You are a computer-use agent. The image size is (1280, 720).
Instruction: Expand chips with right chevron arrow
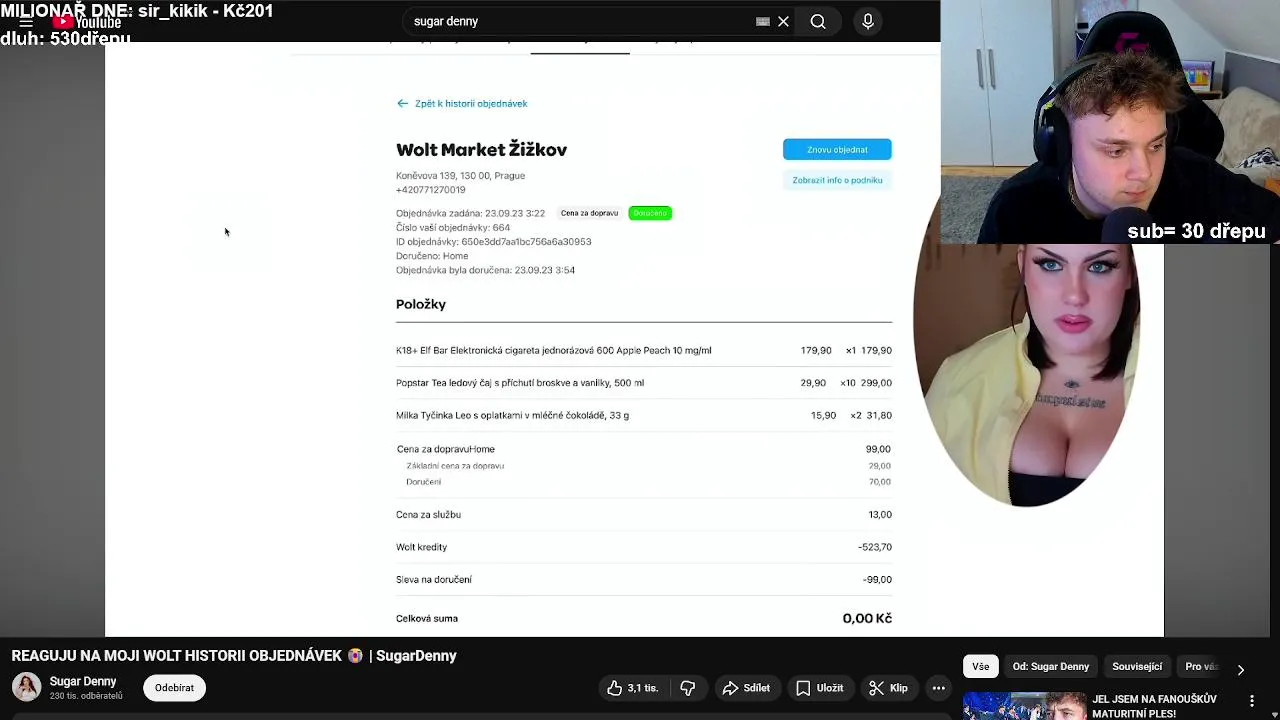point(1241,669)
